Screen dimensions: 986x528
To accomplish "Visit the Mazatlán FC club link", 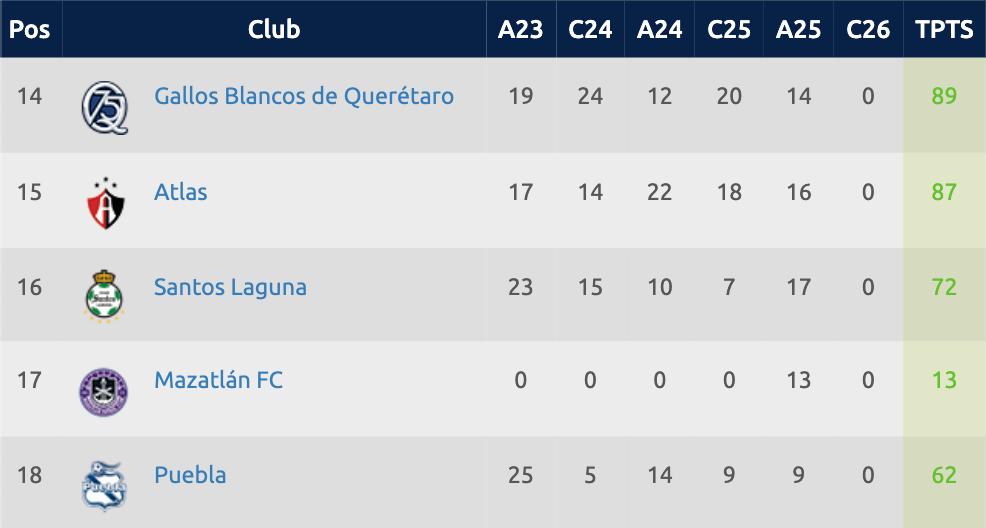I will (218, 380).
